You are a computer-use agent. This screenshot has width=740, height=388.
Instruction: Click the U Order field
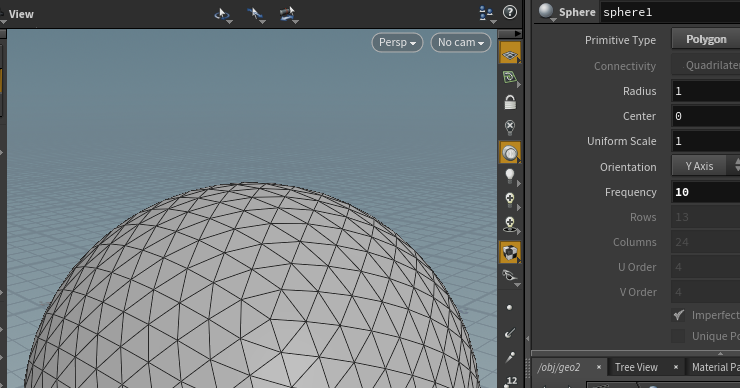click(x=706, y=267)
